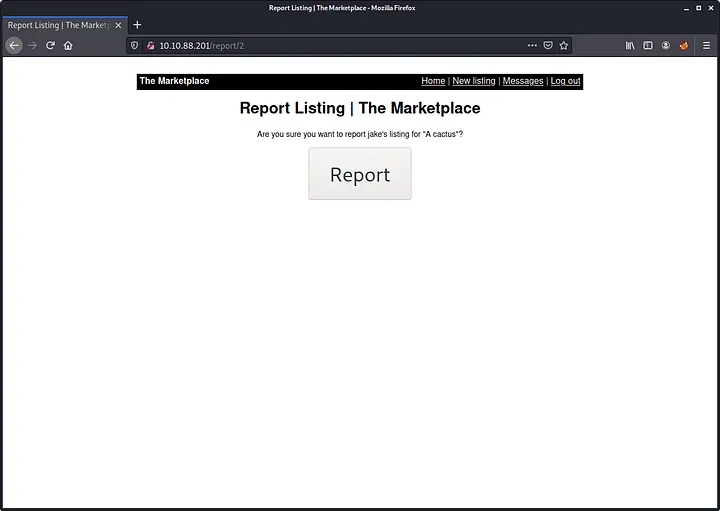Screen dimensions: 720x511
Task: Close the Report Listing tab
Action: point(118,25)
